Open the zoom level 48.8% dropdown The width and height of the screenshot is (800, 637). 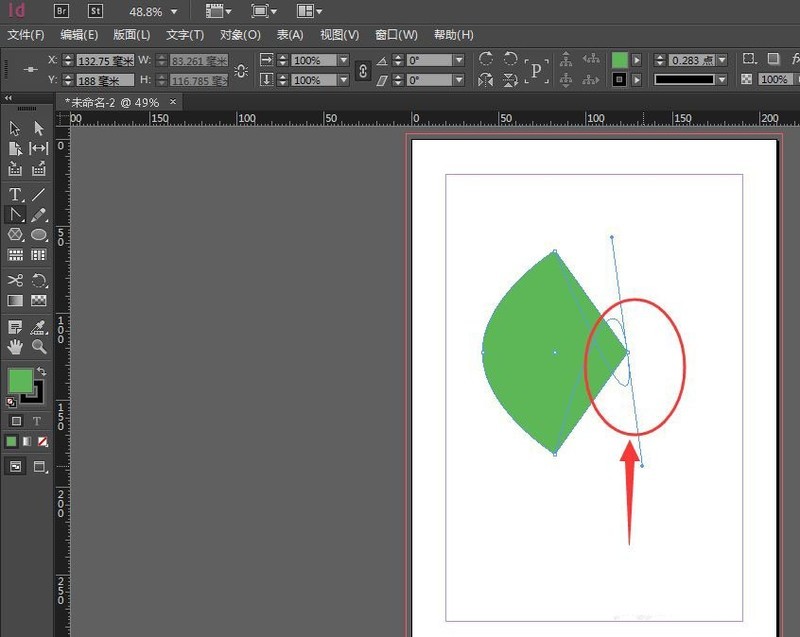coord(174,12)
